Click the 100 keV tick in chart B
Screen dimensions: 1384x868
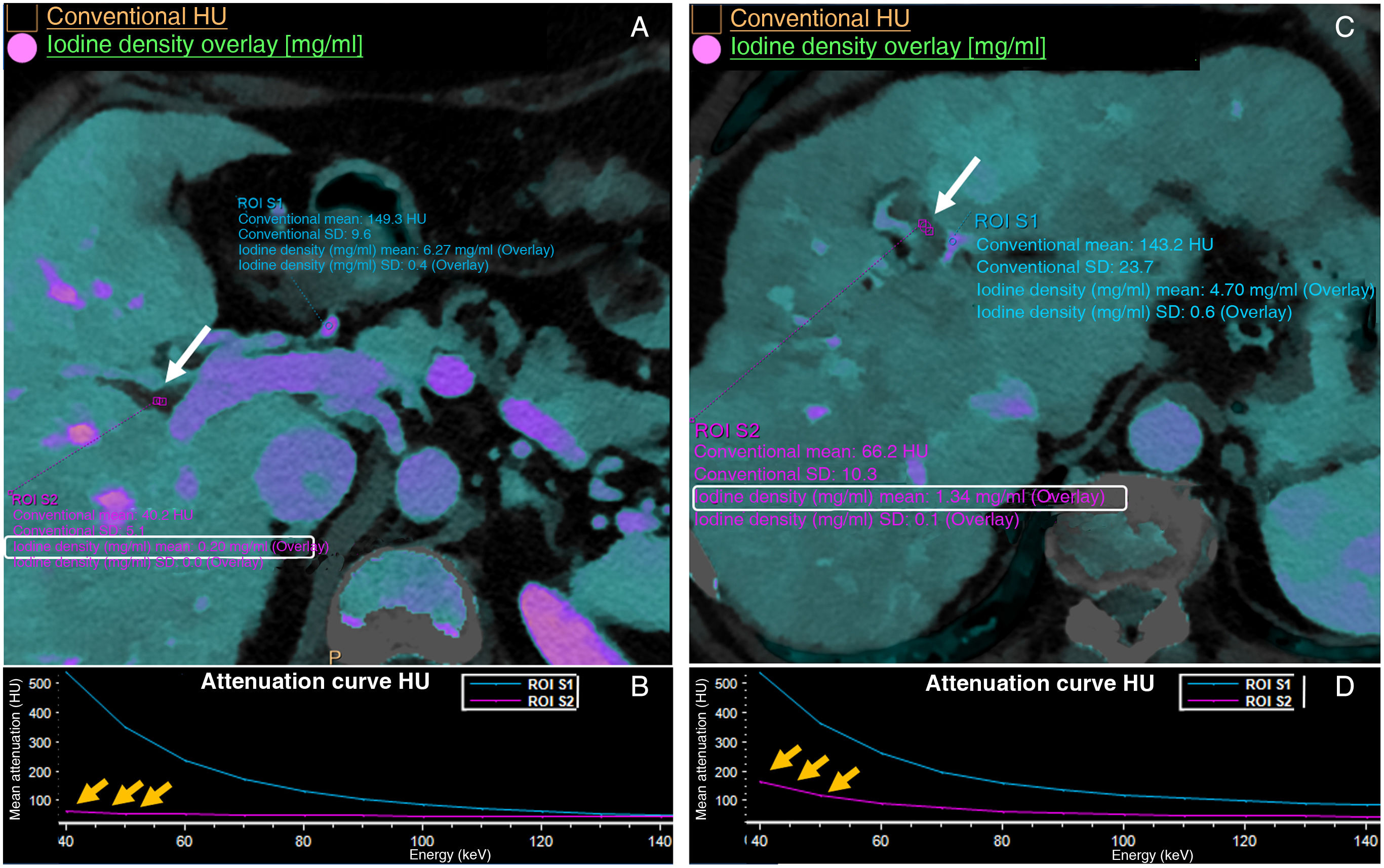(422, 841)
